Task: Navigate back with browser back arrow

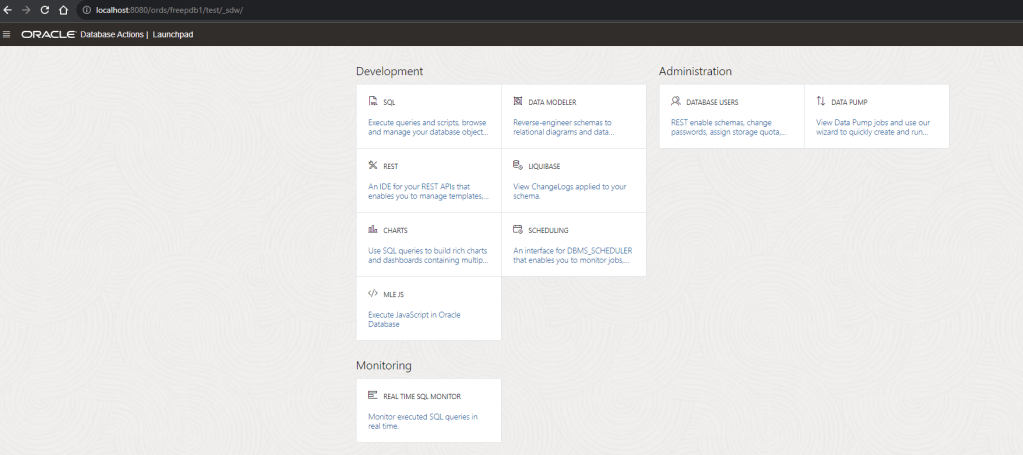Action: coord(8,9)
